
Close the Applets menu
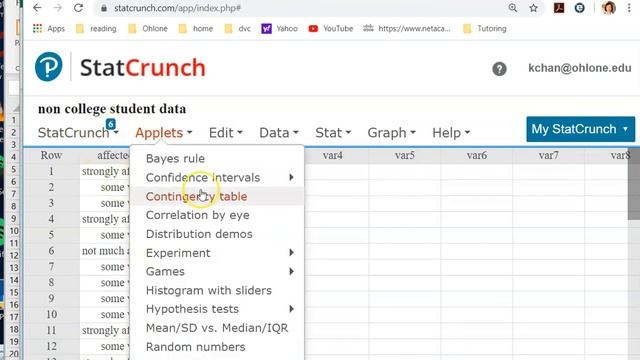(164, 133)
